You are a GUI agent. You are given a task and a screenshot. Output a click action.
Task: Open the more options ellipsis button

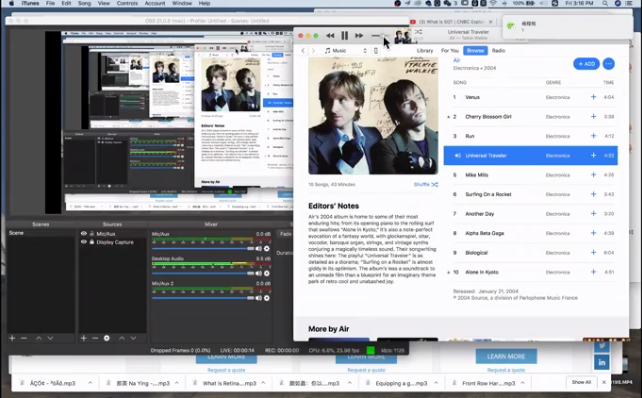coord(608,64)
